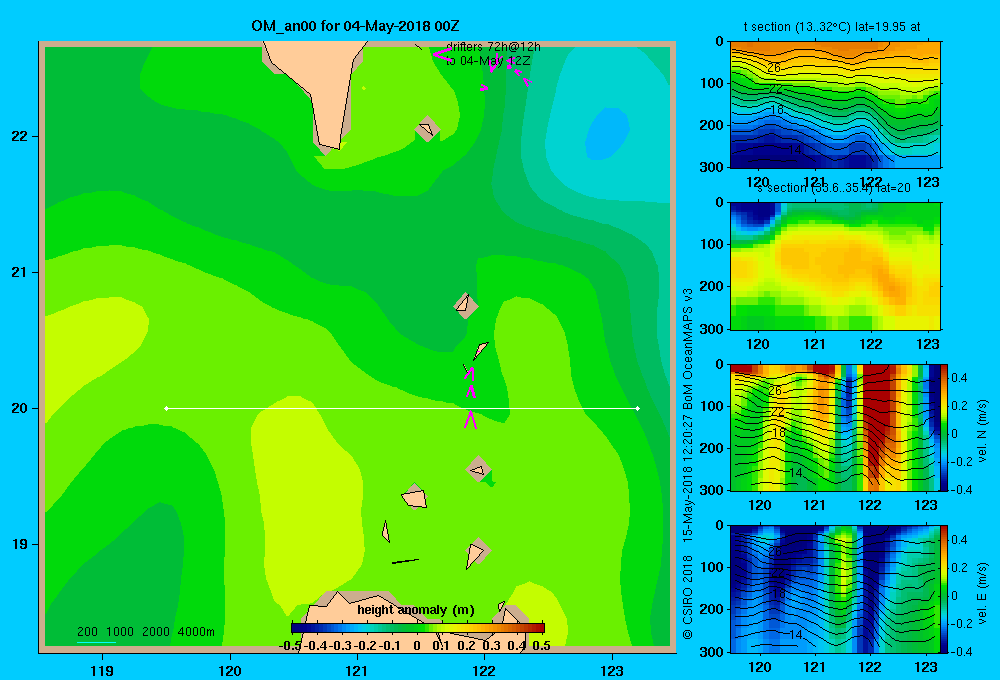Click the "26" contour label in the temperature section

[774, 67]
